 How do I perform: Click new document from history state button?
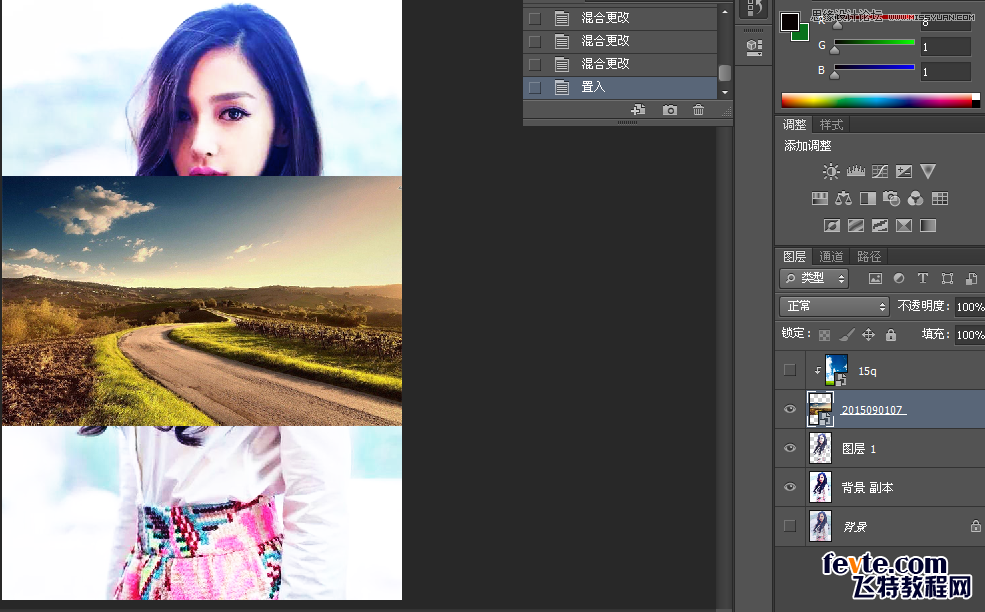coord(637,110)
